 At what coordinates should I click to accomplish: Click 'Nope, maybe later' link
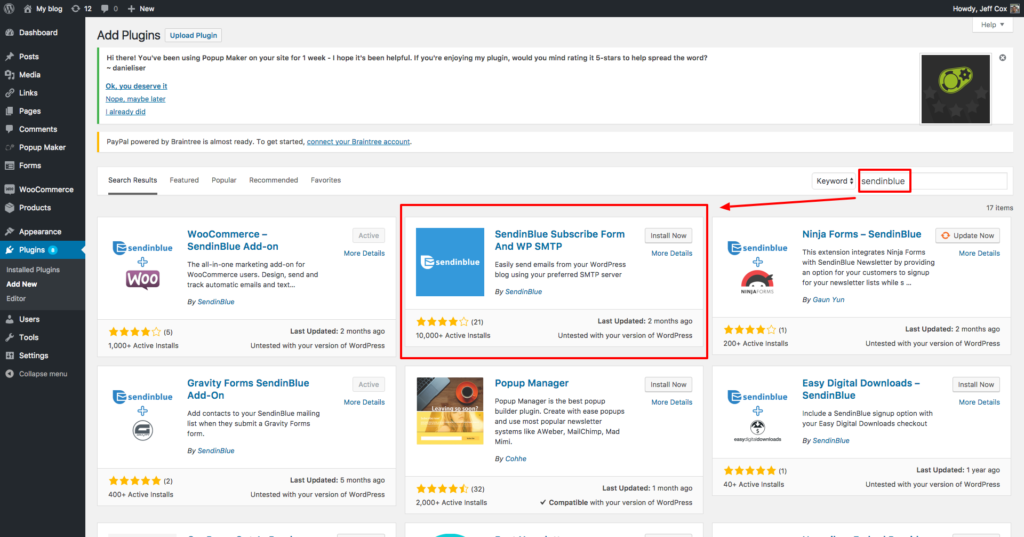[135, 99]
